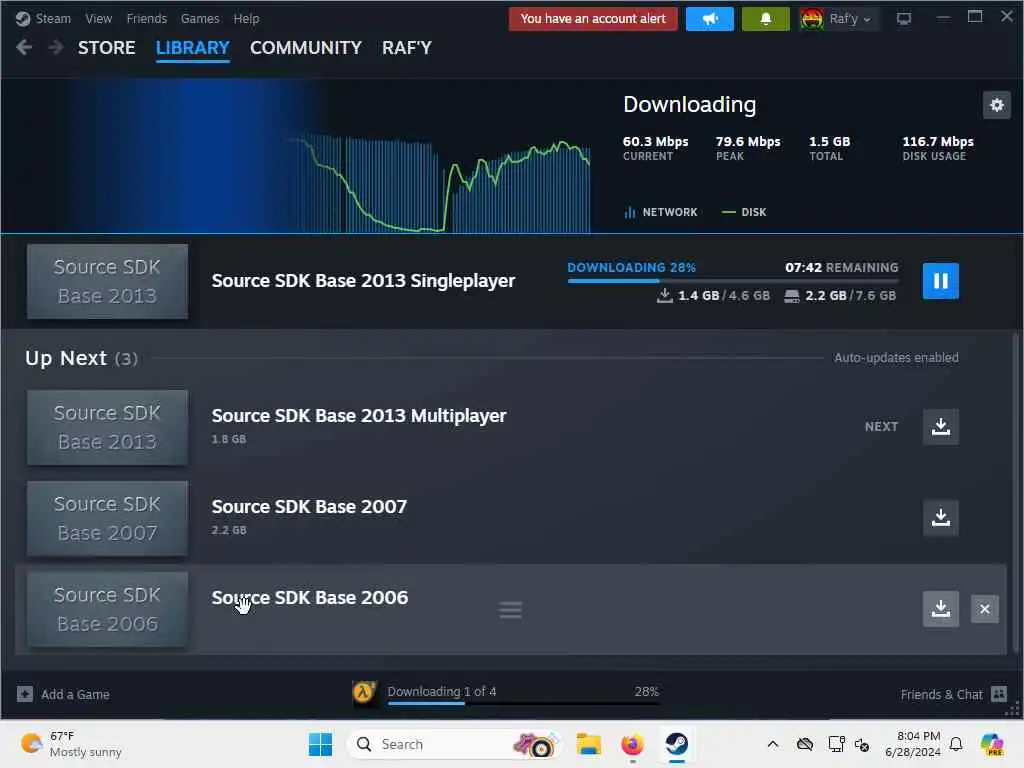Open Source SDK Base 2013 Singleplayer thumbnail
Viewport: 1024px width, 768px height.
tap(107, 281)
